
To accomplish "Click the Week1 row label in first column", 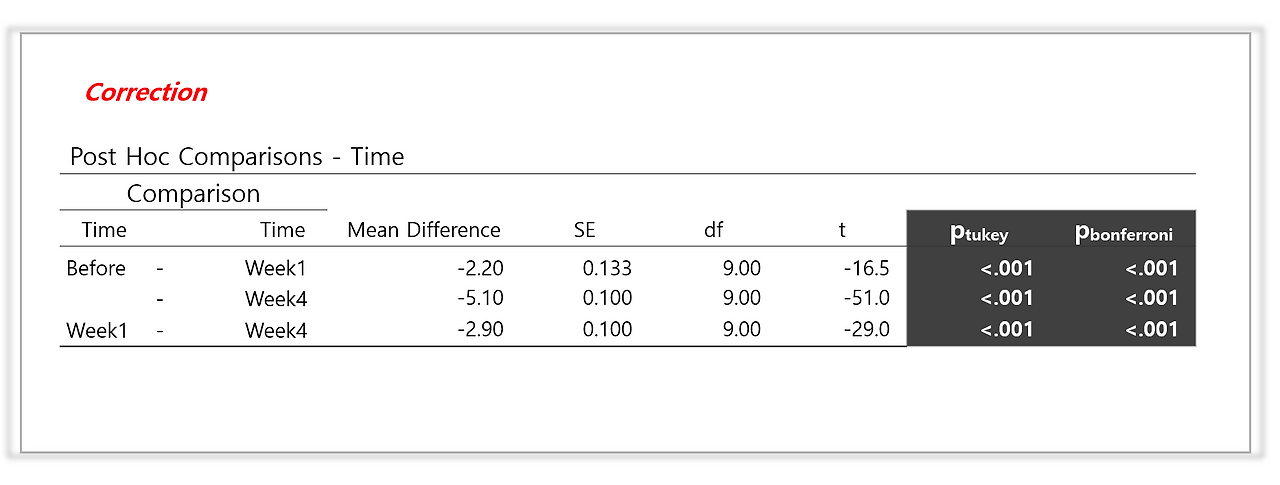I will pos(97,330).
